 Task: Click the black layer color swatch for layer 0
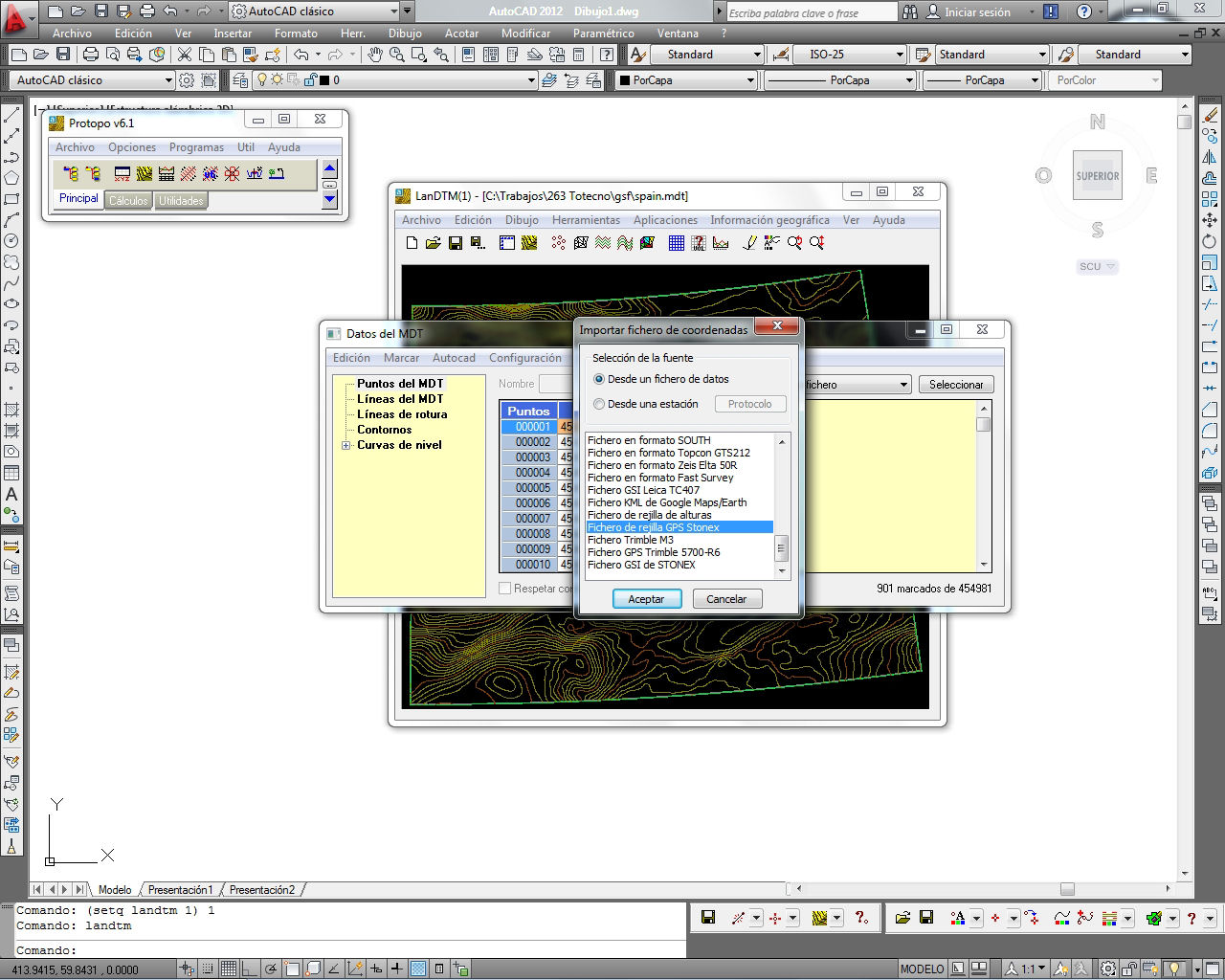click(x=324, y=80)
